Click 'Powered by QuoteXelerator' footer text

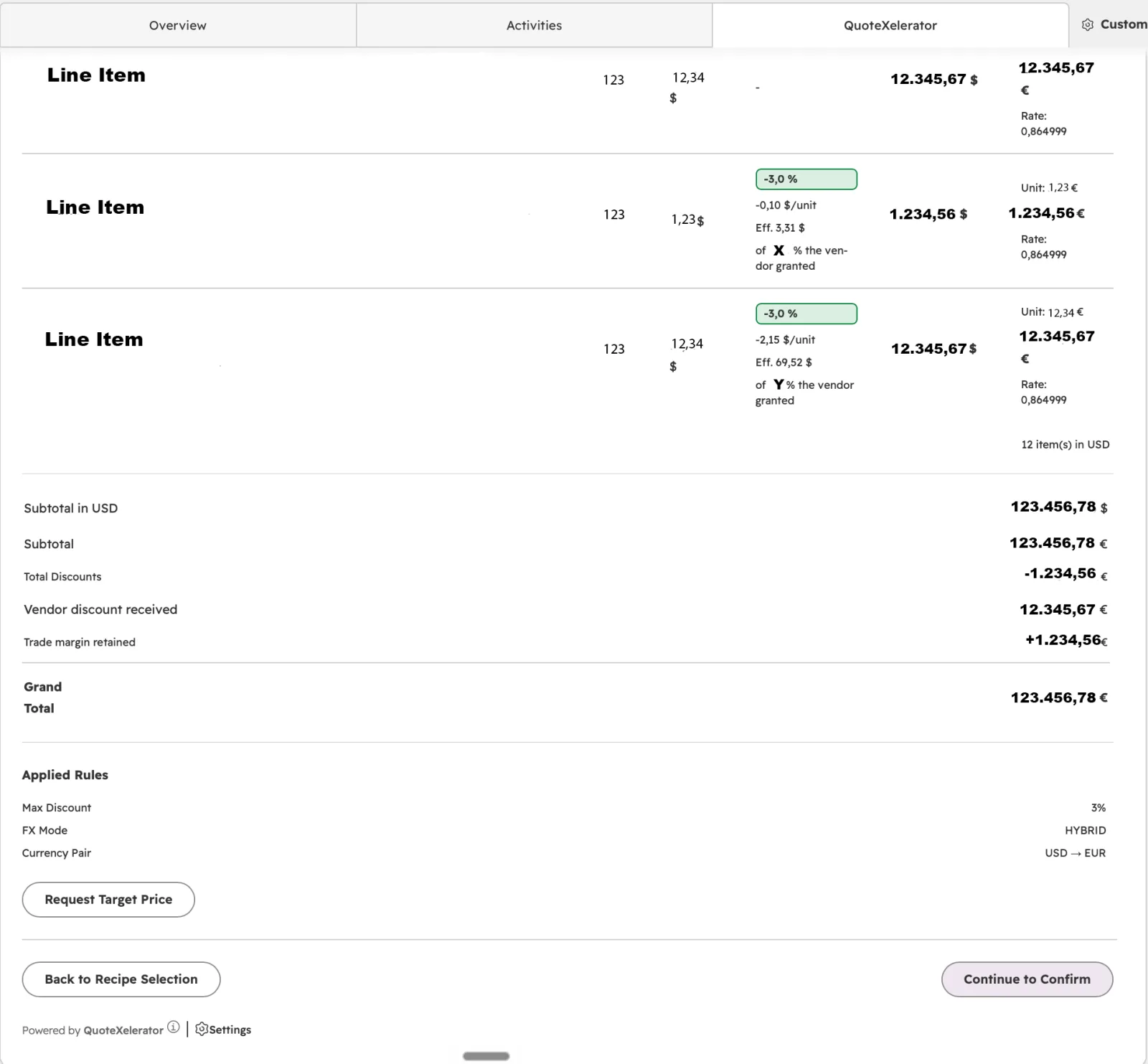[93, 1030]
